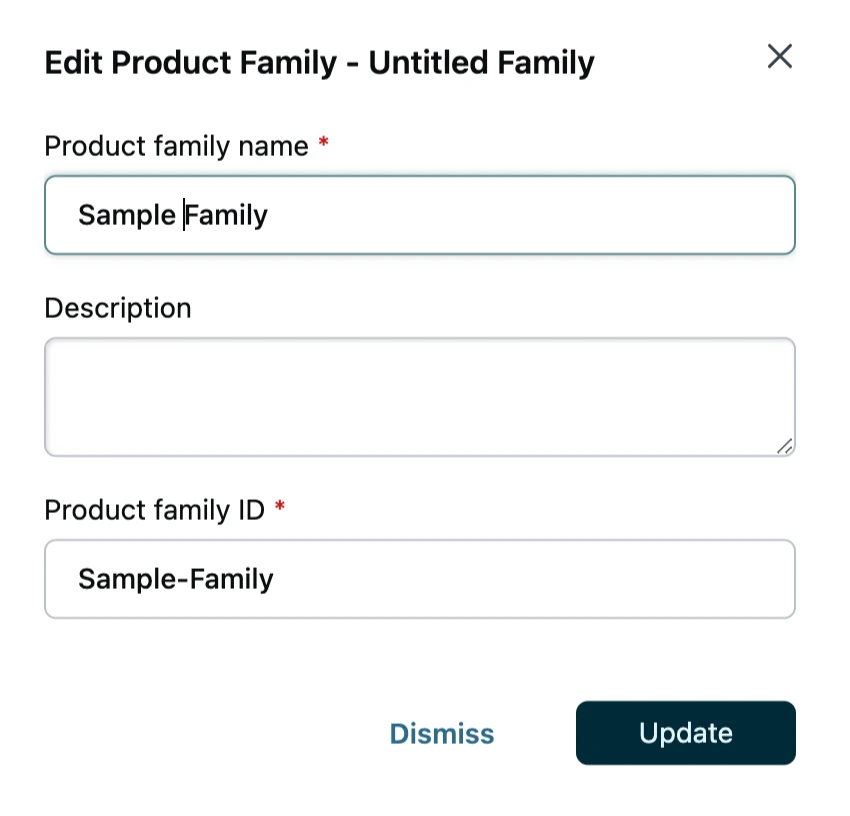Click the Update button

685,733
